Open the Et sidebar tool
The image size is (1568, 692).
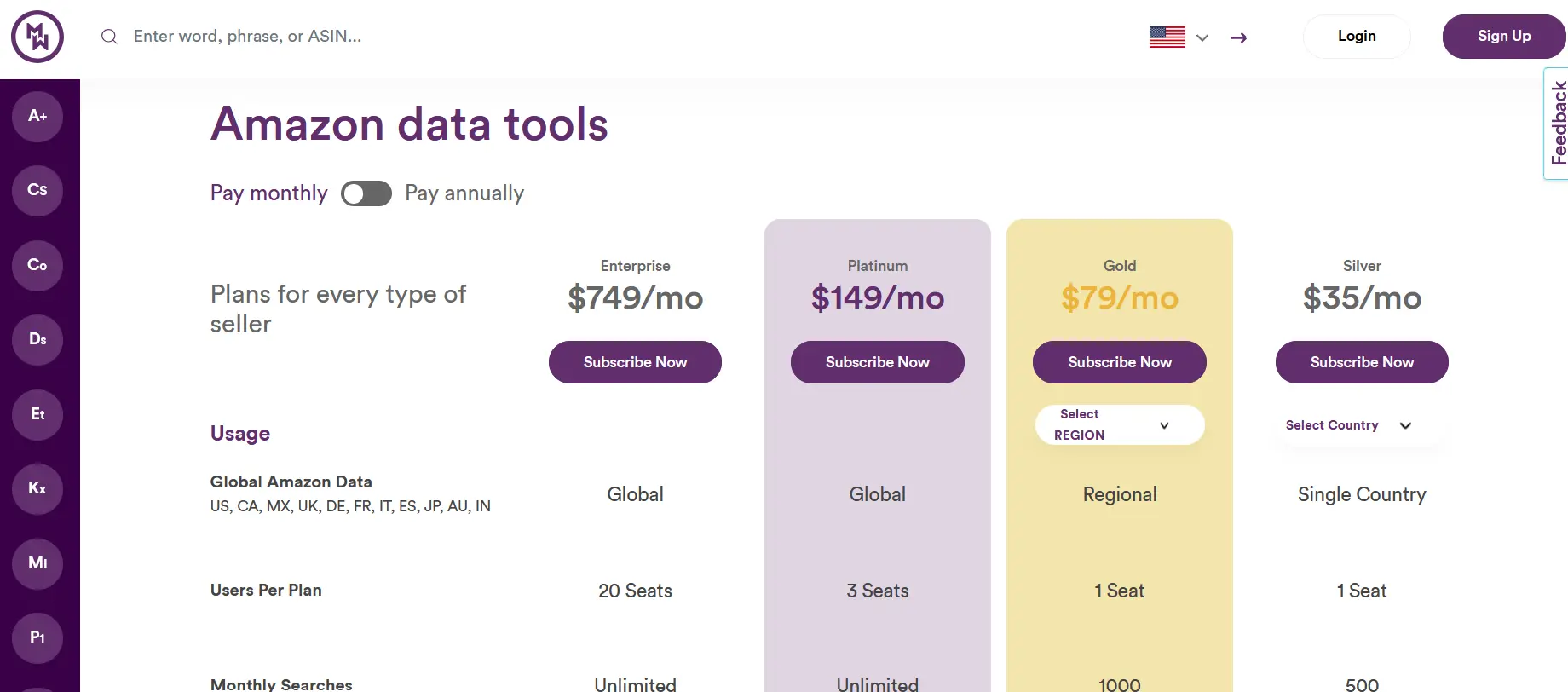[37, 414]
